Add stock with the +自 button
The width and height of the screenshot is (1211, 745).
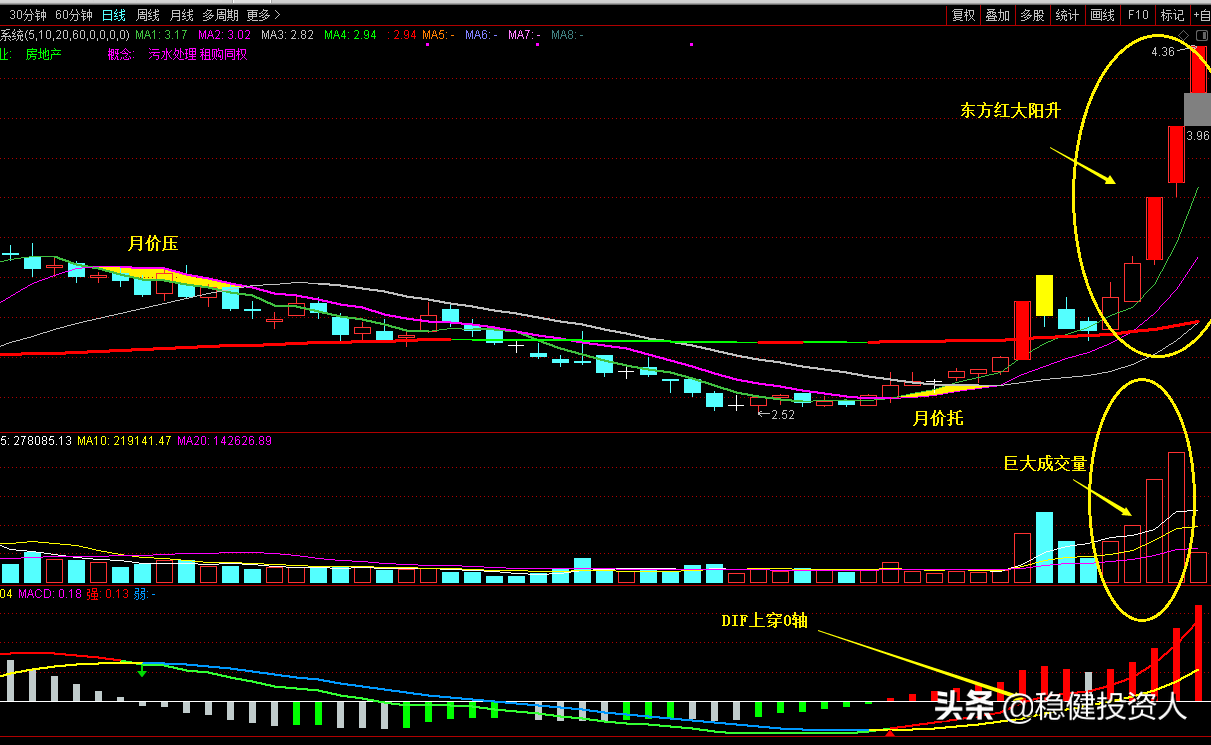click(x=1200, y=15)
